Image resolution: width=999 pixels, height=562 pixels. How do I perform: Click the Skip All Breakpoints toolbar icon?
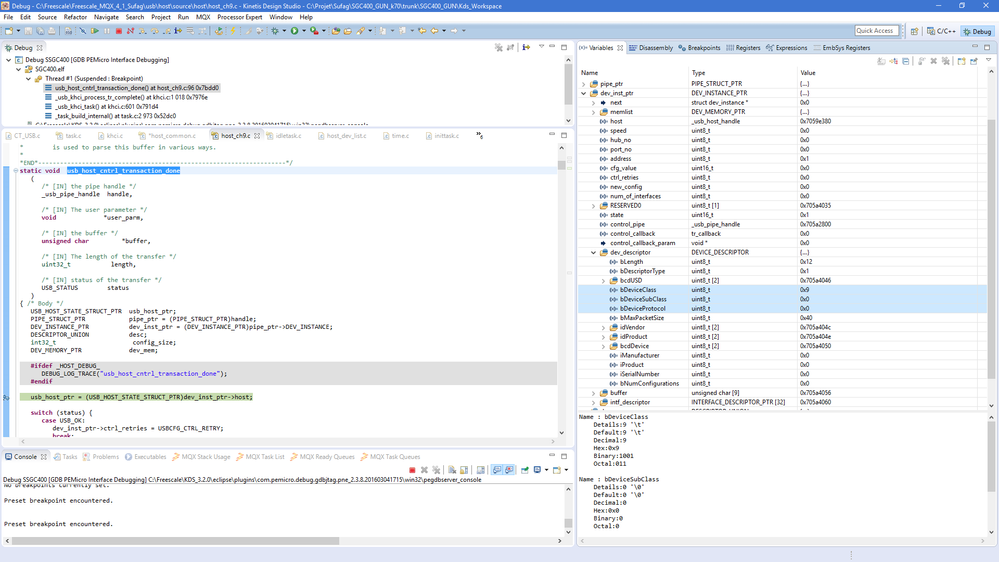pos(82,31)
